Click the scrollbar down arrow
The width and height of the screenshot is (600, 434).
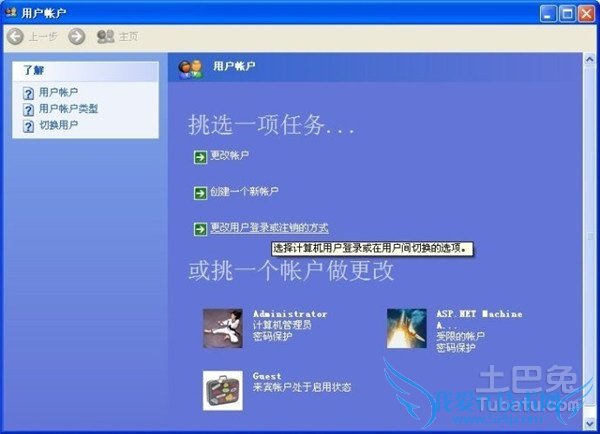point(590,423)
